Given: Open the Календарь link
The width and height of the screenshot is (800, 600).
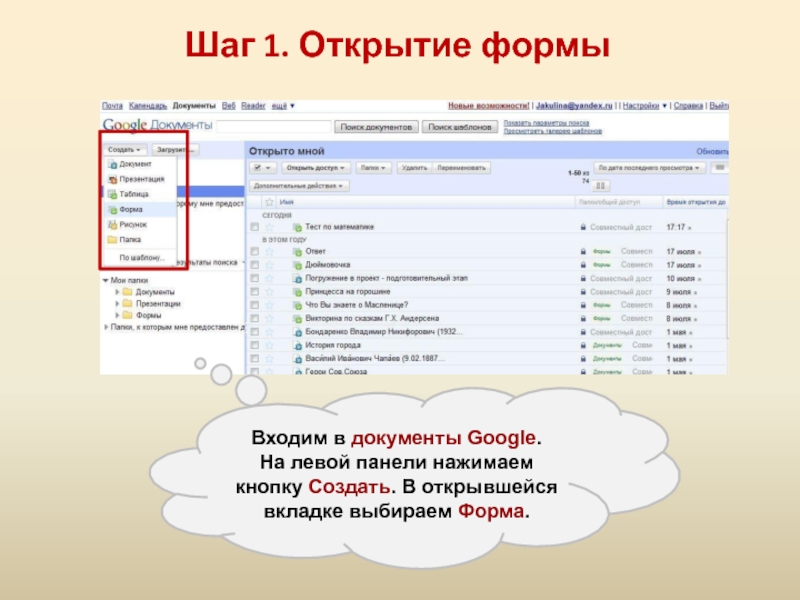Looking at the screenshot, I should coord(147,106).
